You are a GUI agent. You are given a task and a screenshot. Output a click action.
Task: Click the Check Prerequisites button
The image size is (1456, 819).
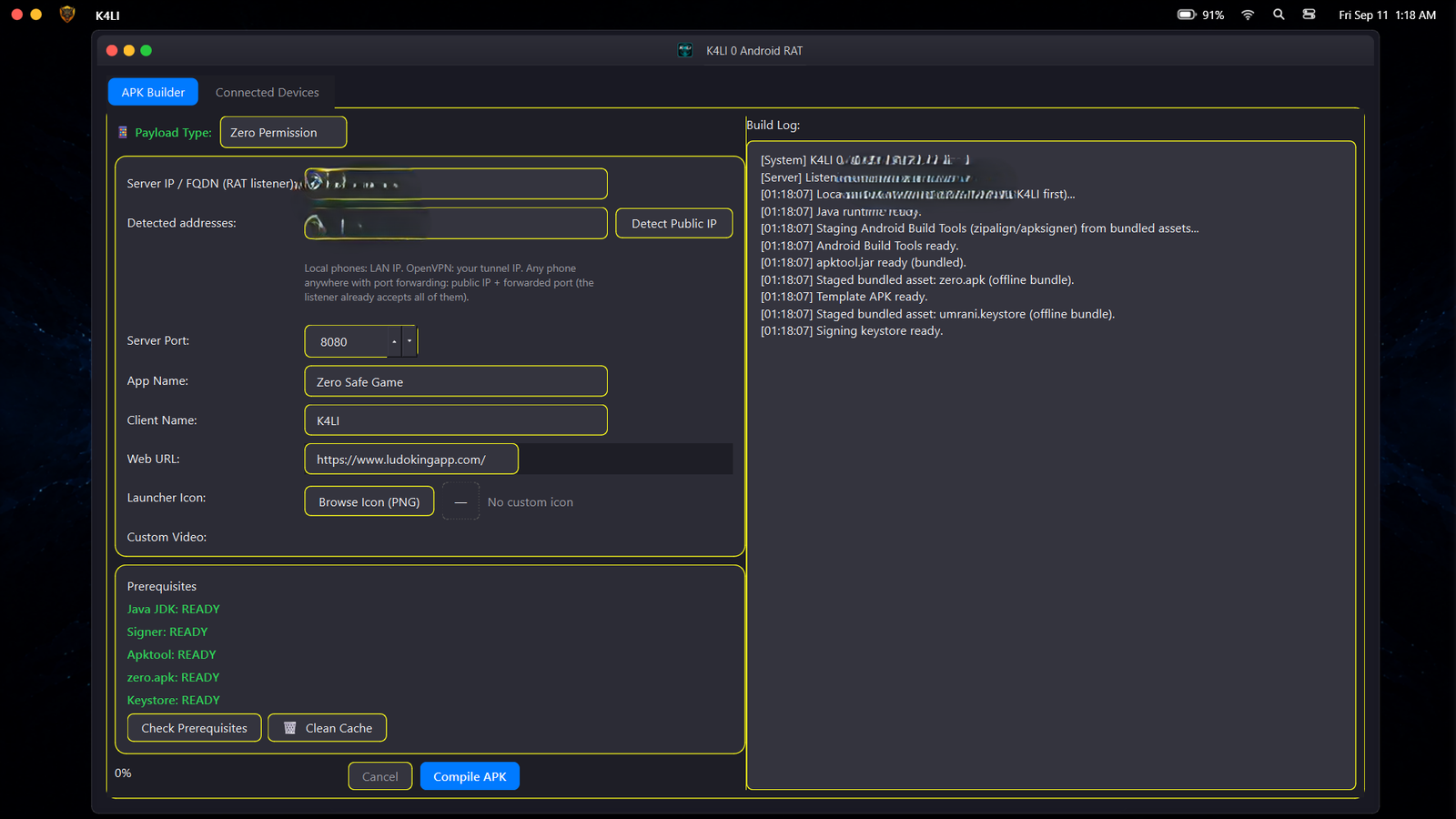pos(194,728)
